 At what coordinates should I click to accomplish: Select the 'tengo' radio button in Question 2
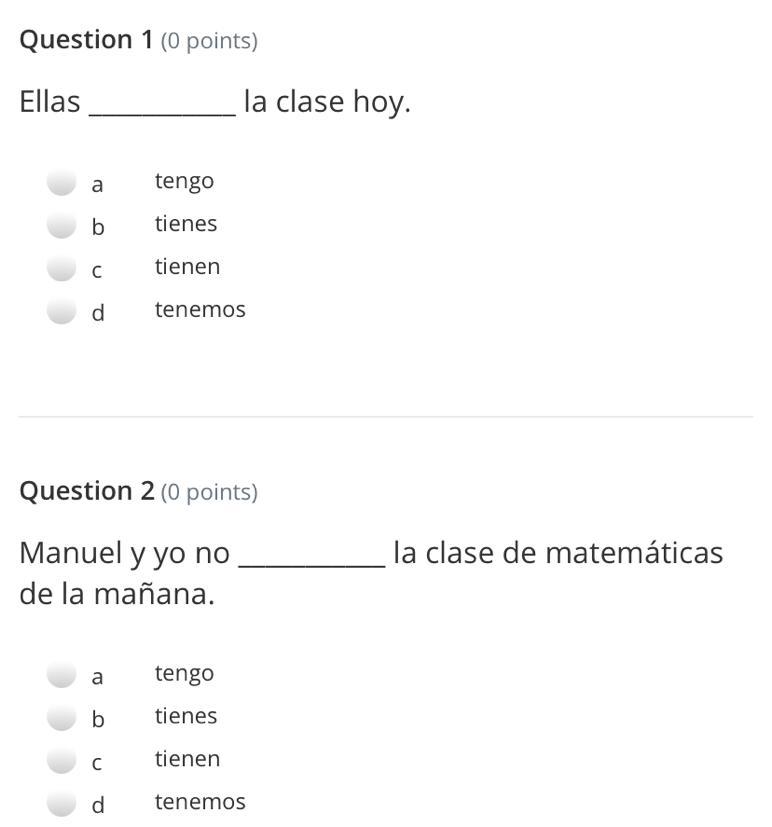click(x=62, y=674)
